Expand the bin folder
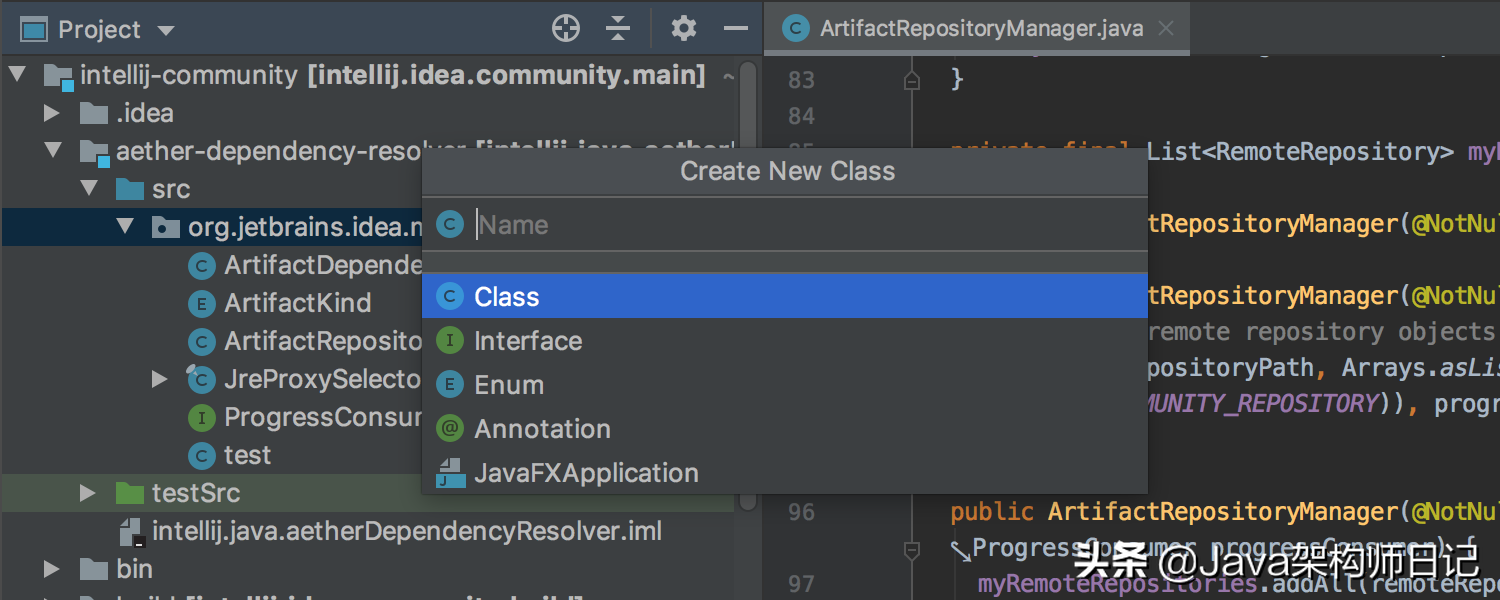Image resolution: width=1500 pixels, height=600 pixels. (52, 569)
